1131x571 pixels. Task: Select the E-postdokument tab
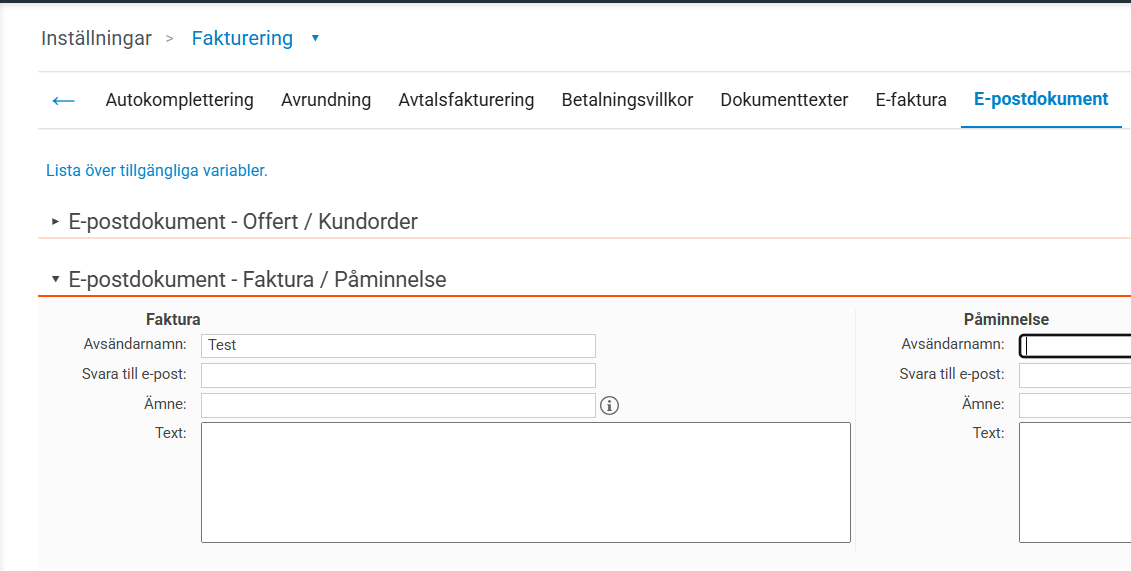point(1041,100)
